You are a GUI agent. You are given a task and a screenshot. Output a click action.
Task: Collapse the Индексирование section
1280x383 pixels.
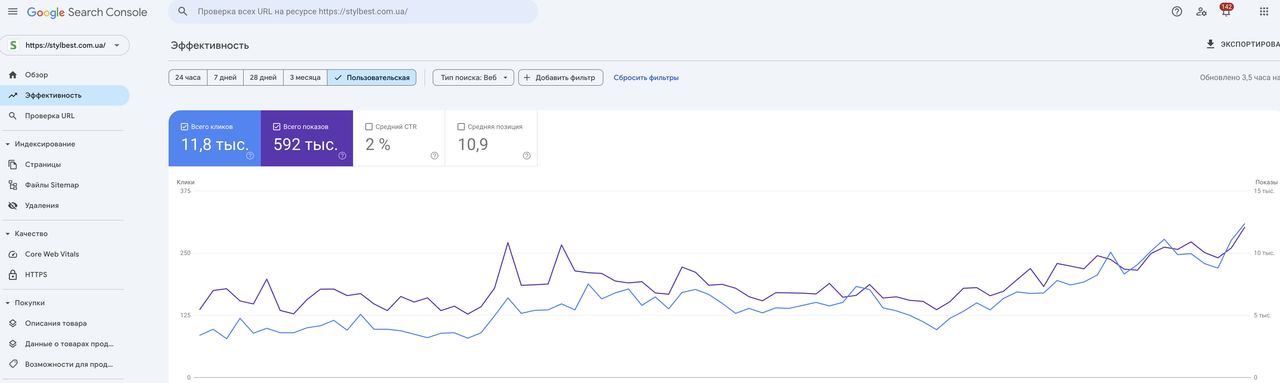click(x=8, y=144)
